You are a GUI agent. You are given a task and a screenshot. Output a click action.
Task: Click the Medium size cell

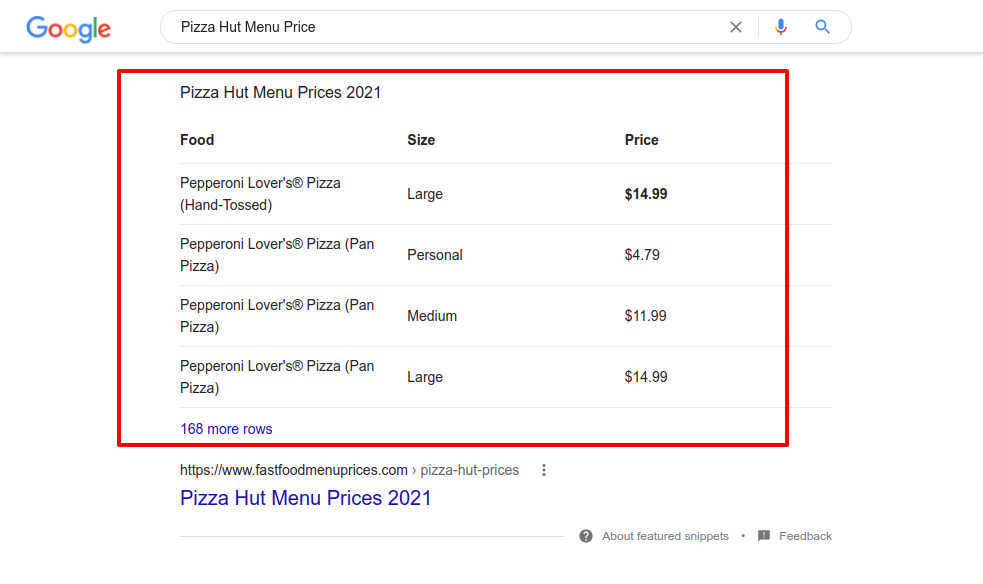click(432, 316)
